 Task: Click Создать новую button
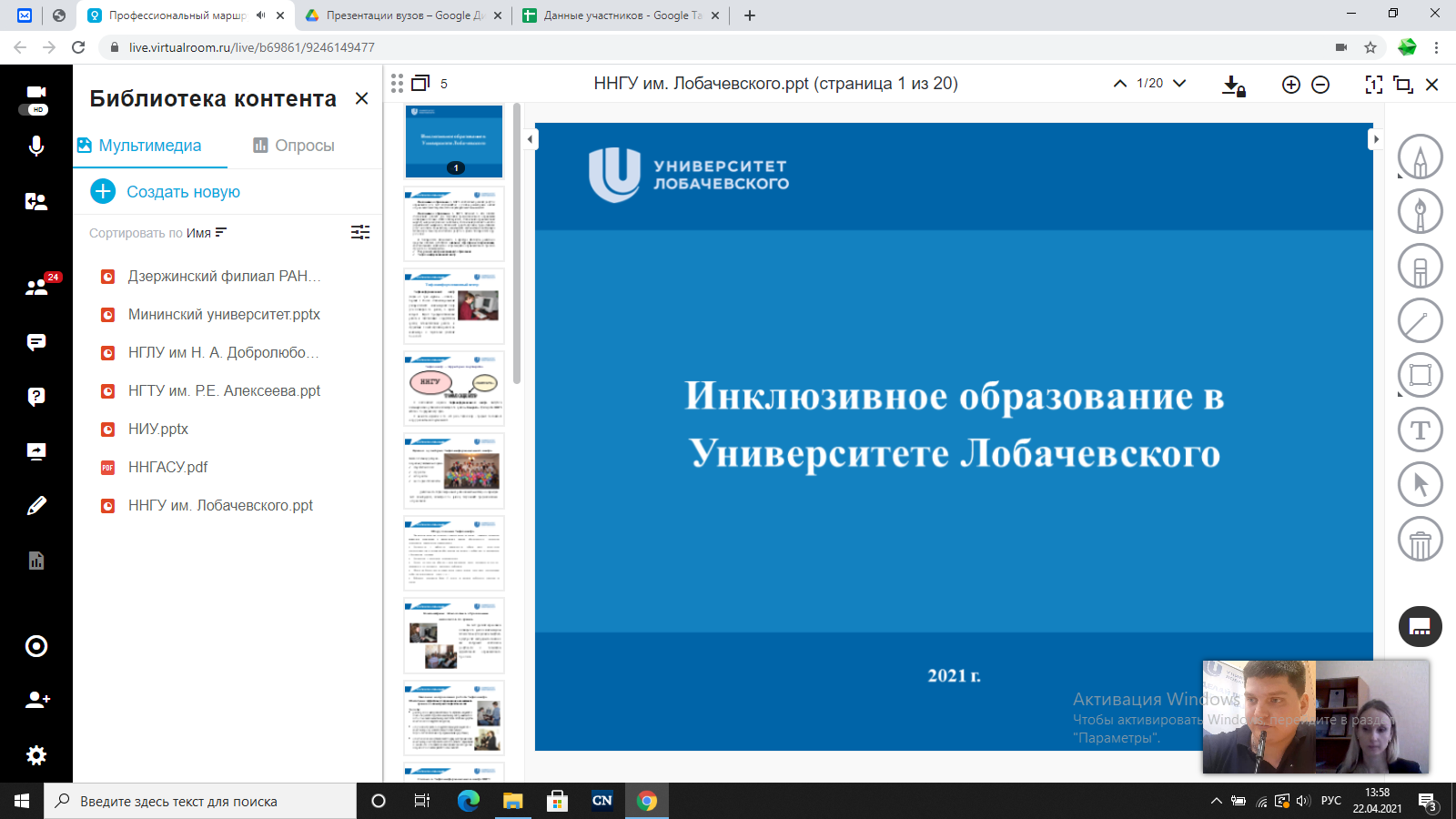click(x=166, y=192)
